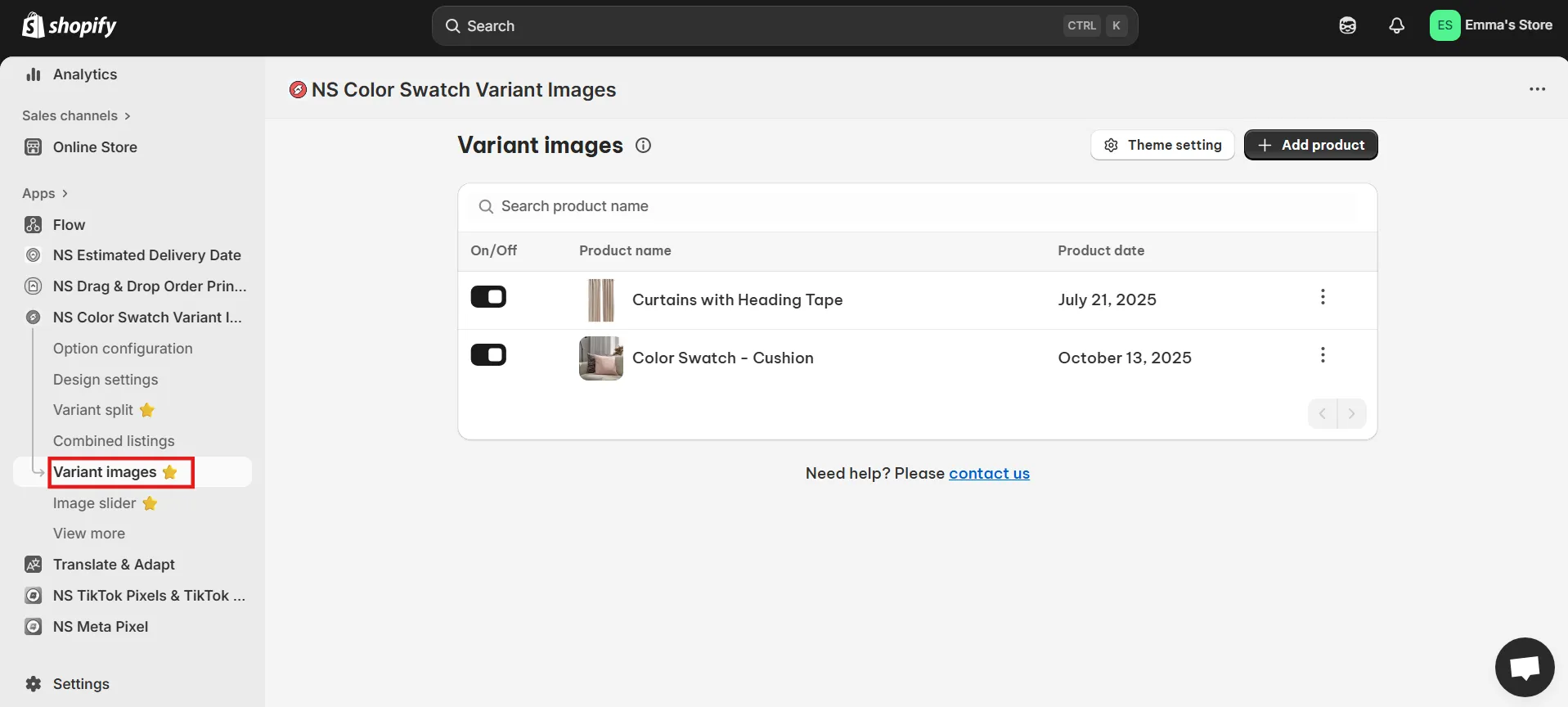The width and height of the screenshot is (1568, 707).
Task: Open actions menu for Curtains row
Action: coord(1322,297)
